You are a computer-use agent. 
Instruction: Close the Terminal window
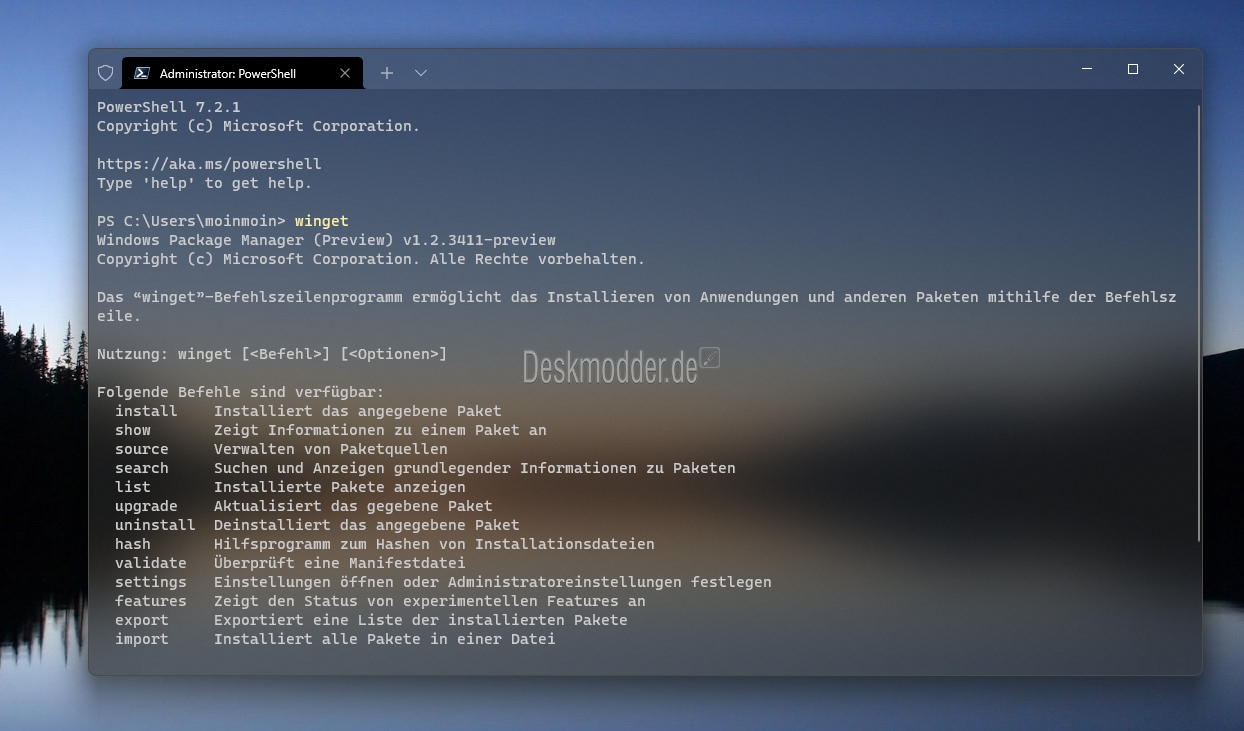coord(1179,69)
